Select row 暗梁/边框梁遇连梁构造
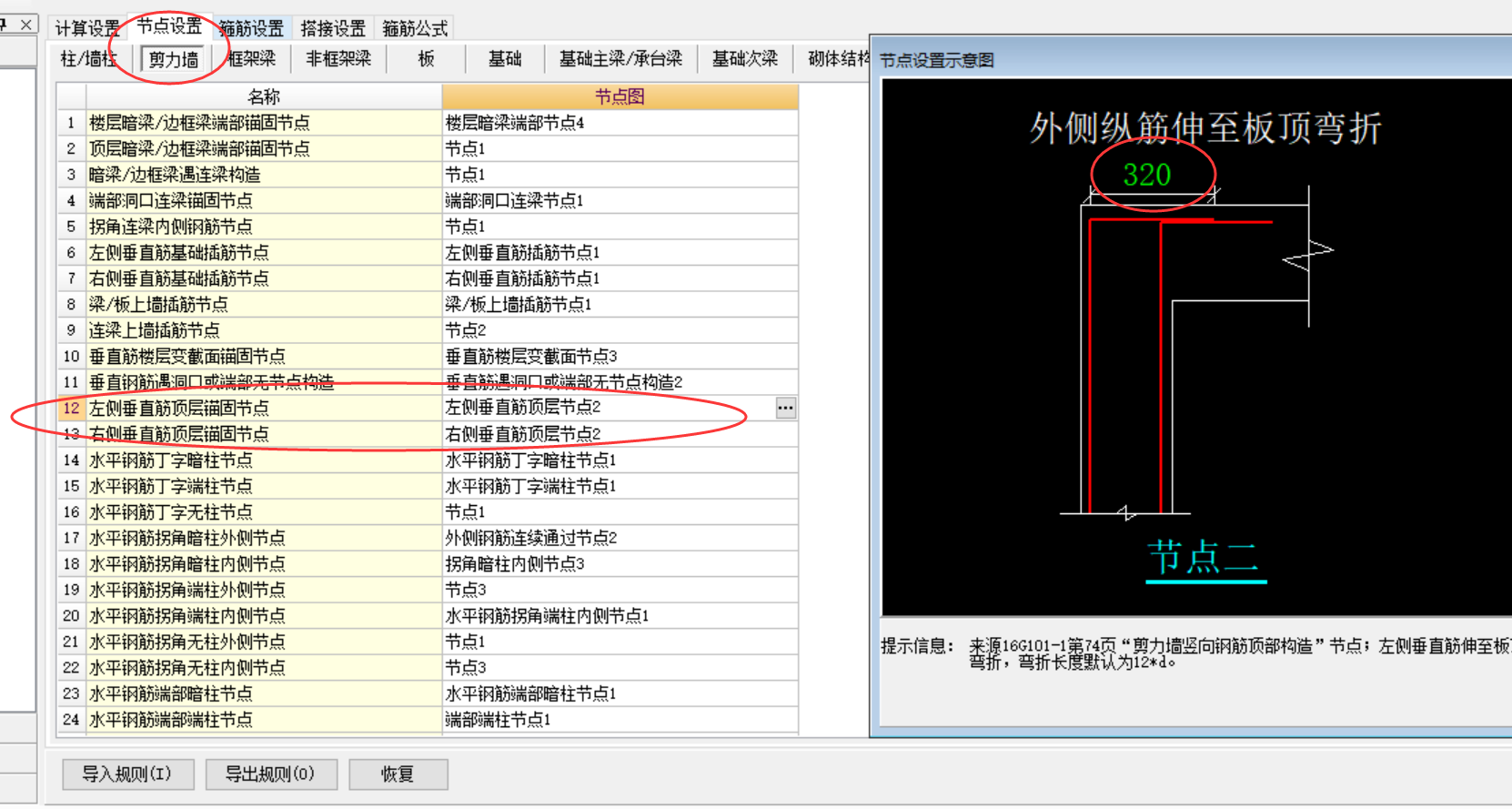1512x809 pixels. pyautogui.click(x=264, y=175)
